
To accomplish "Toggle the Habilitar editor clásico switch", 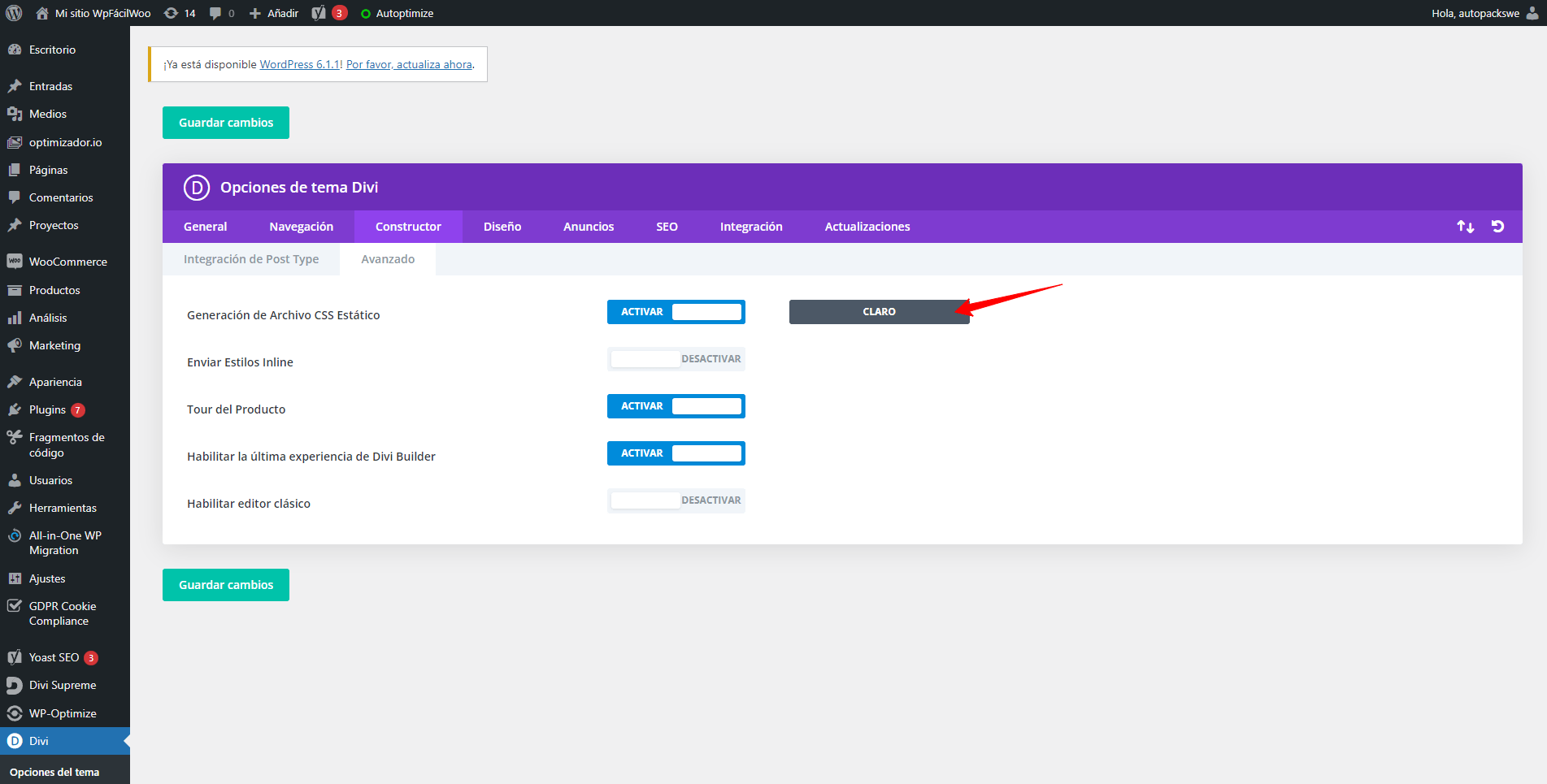I will (x=676, y=500).
